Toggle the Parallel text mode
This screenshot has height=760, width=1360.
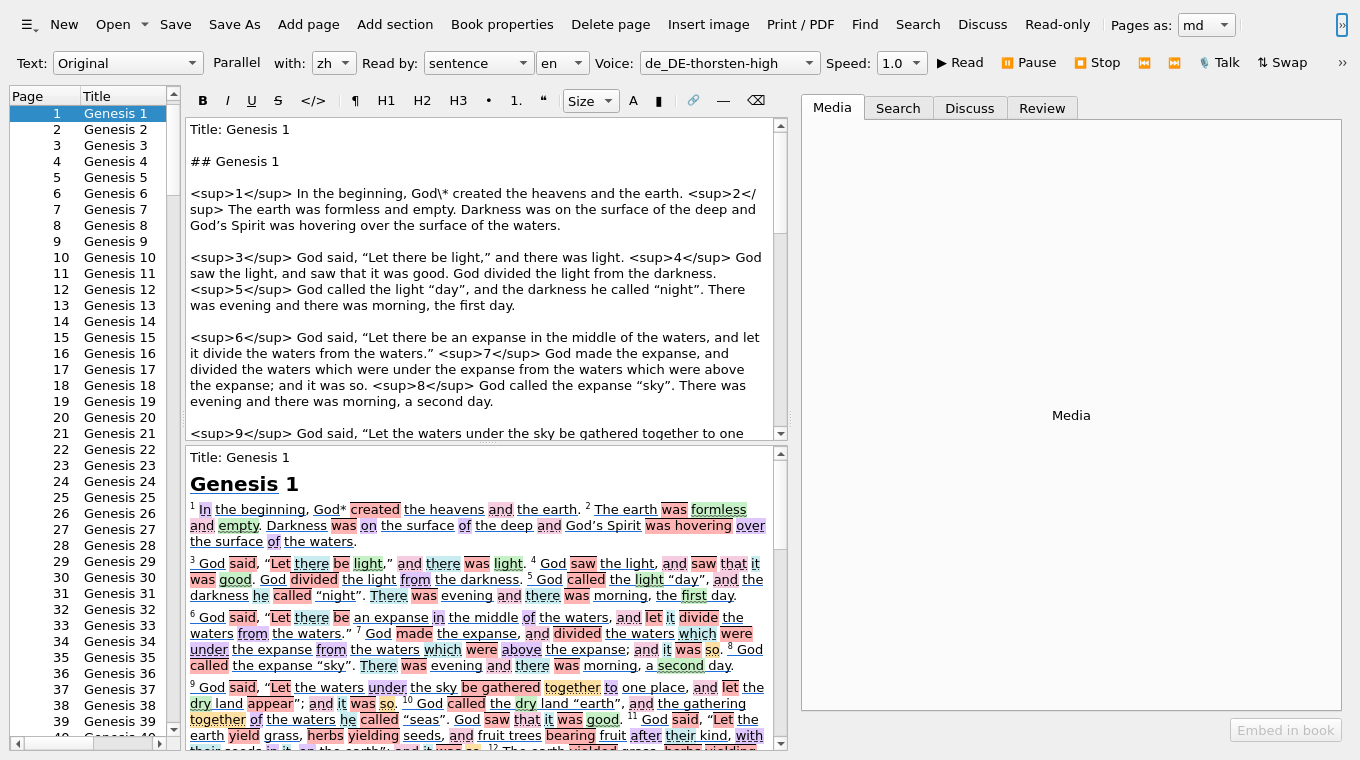236,63
